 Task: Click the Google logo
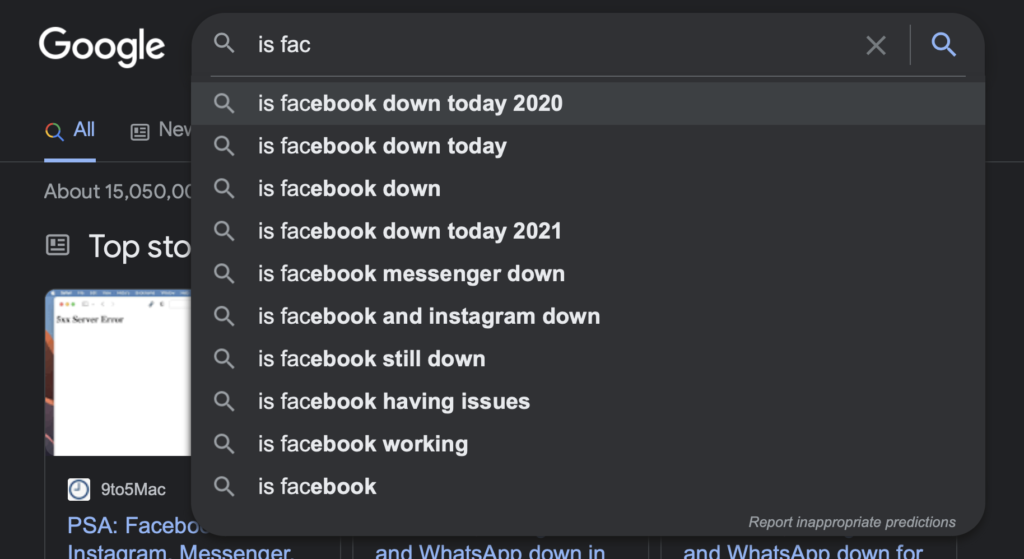102,46
